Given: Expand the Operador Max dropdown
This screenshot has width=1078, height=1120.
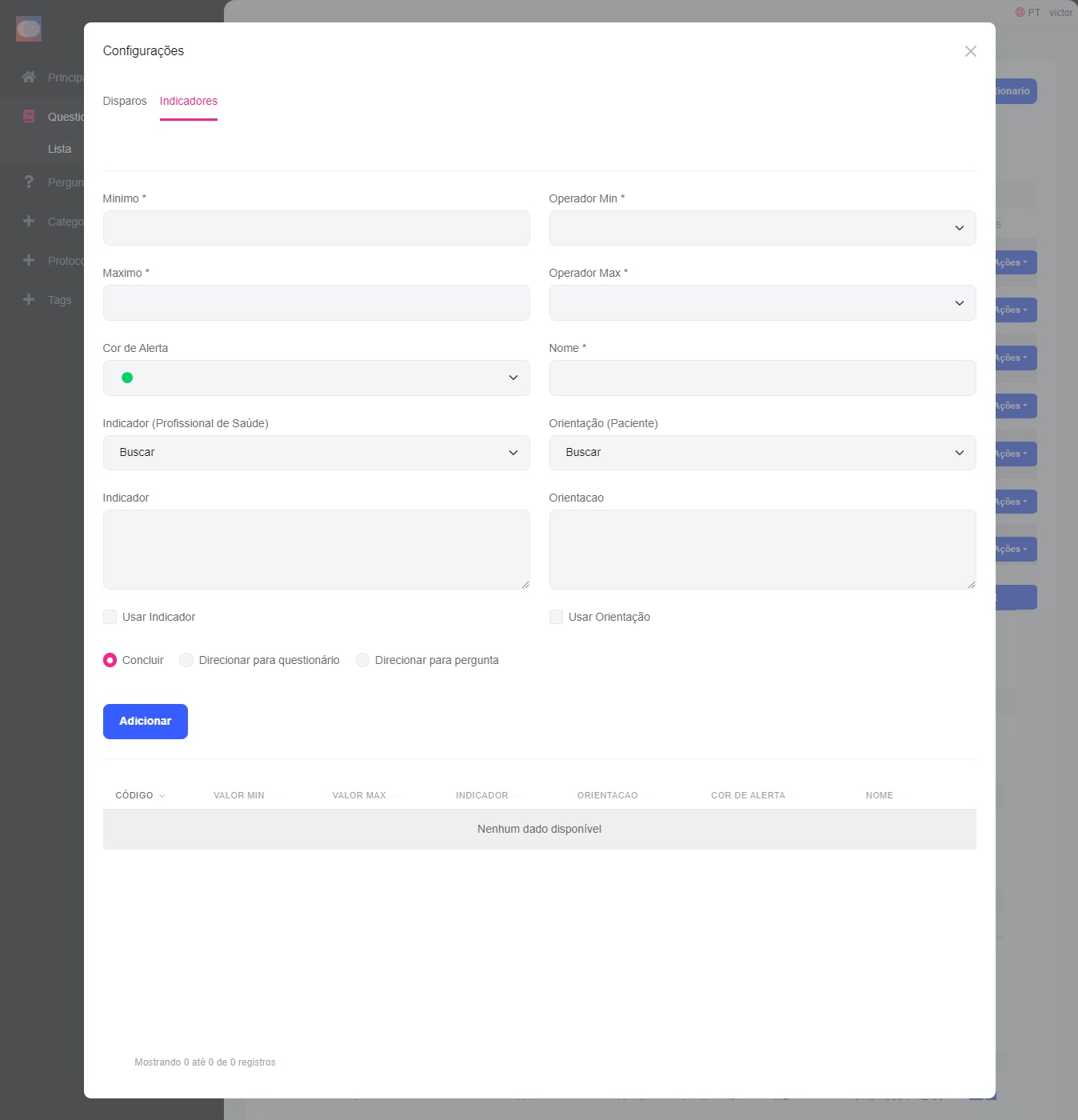Looking at the screenshot, I should pyautogui.click(x=761, y=303).
